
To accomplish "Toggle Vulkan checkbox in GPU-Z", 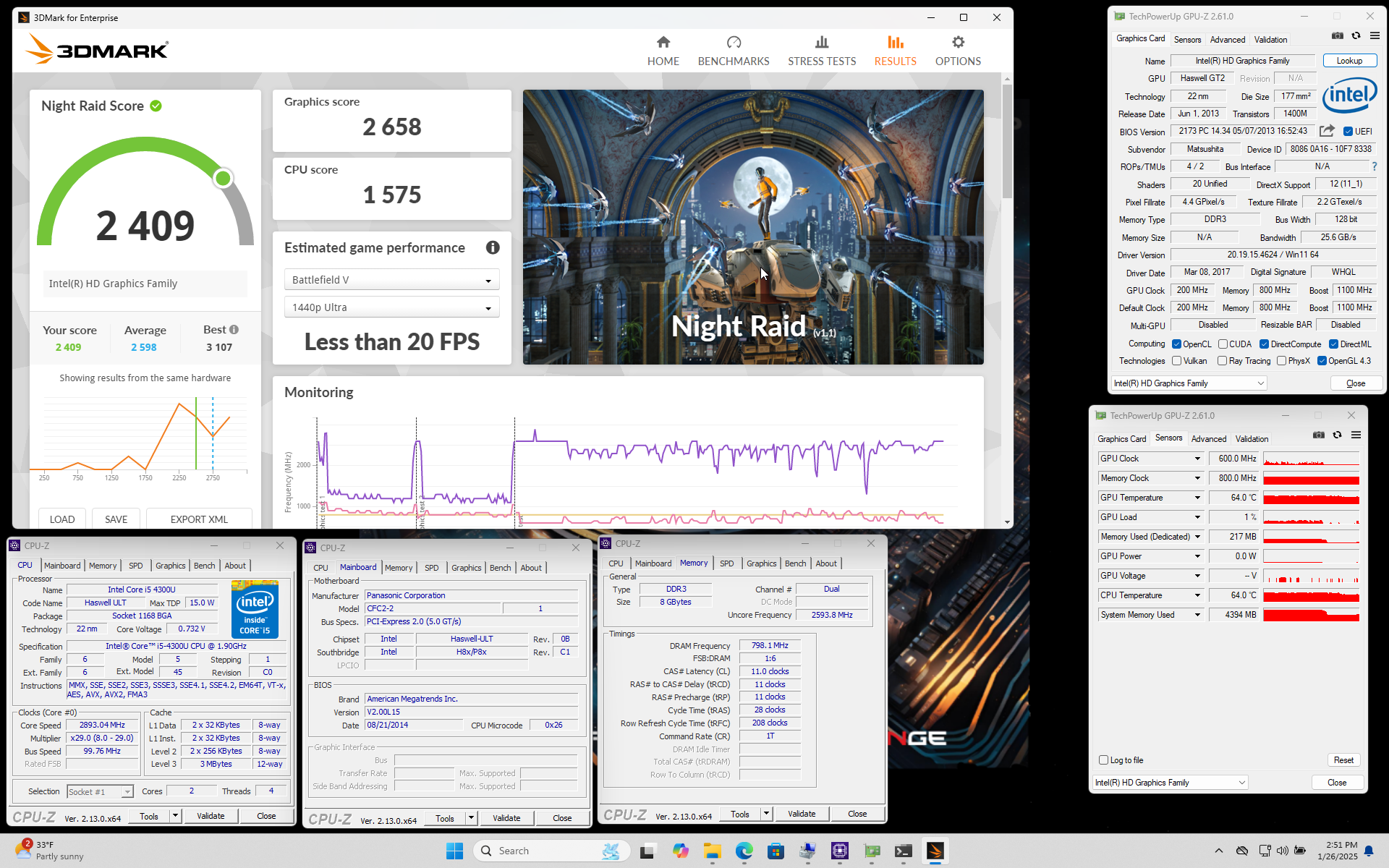I will (x=1176, y=361).
